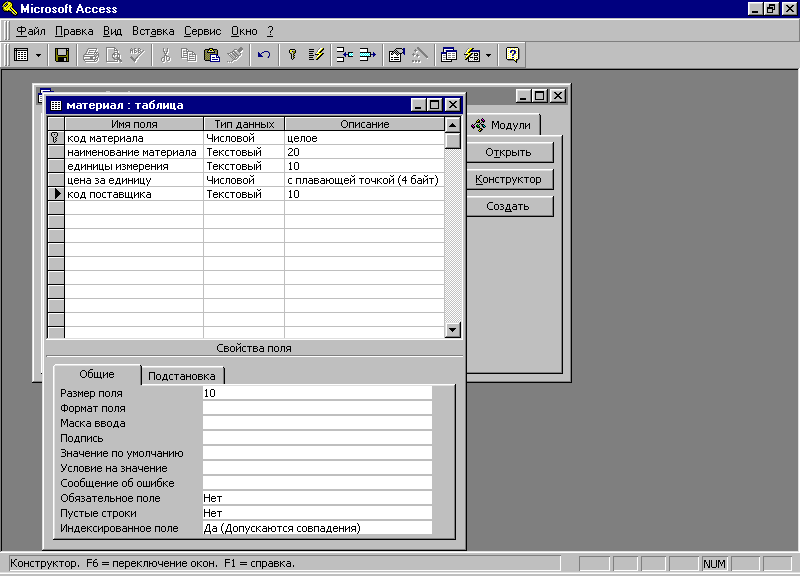This screenshot has width=800, height=576.
Task: Click the Сообщение об ошибке field
Action: pyautogui.click(x=317, y=483)
